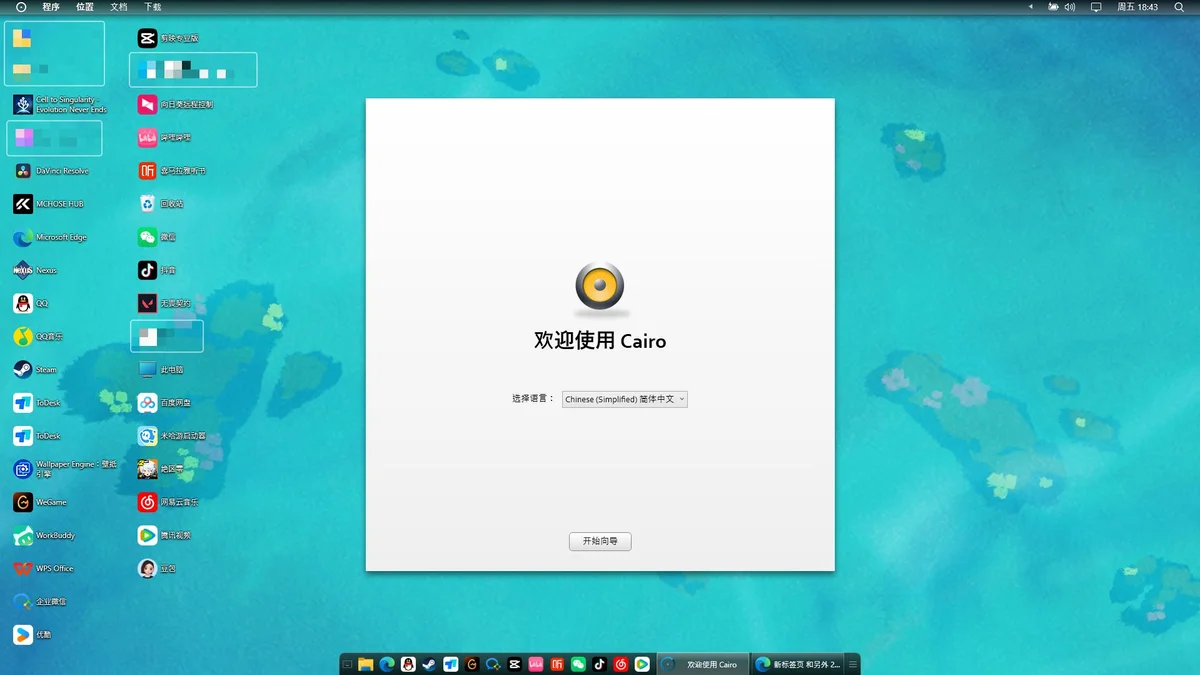Image resolution: width=1200 pixels, height=675 pixels.
Task: Click the 开始向导 button
Action: tap(600, 541)
